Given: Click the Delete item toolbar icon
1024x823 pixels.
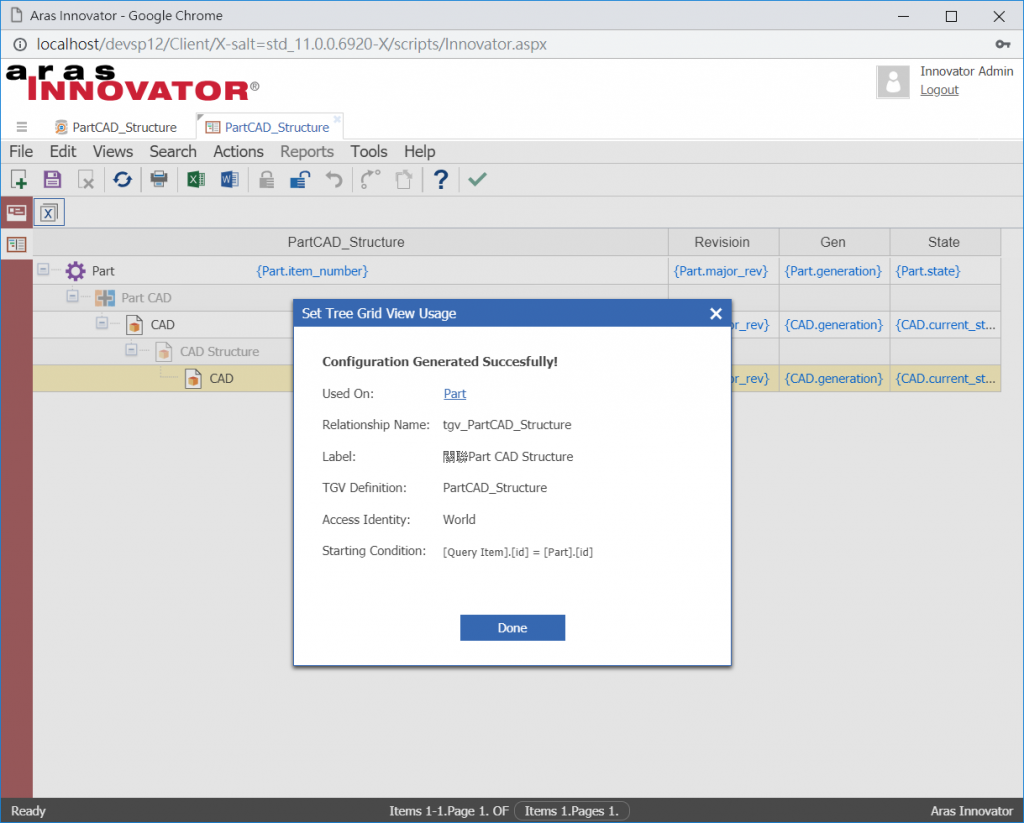Looking at the screenshot, I should click(86, 179).
